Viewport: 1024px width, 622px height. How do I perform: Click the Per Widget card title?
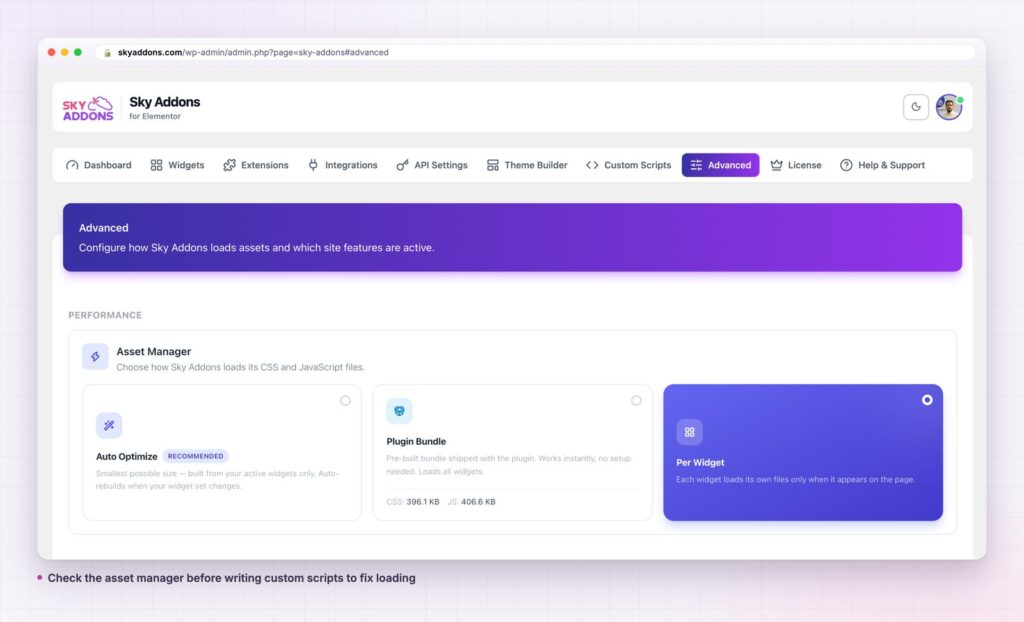click(x=700, y=463)
